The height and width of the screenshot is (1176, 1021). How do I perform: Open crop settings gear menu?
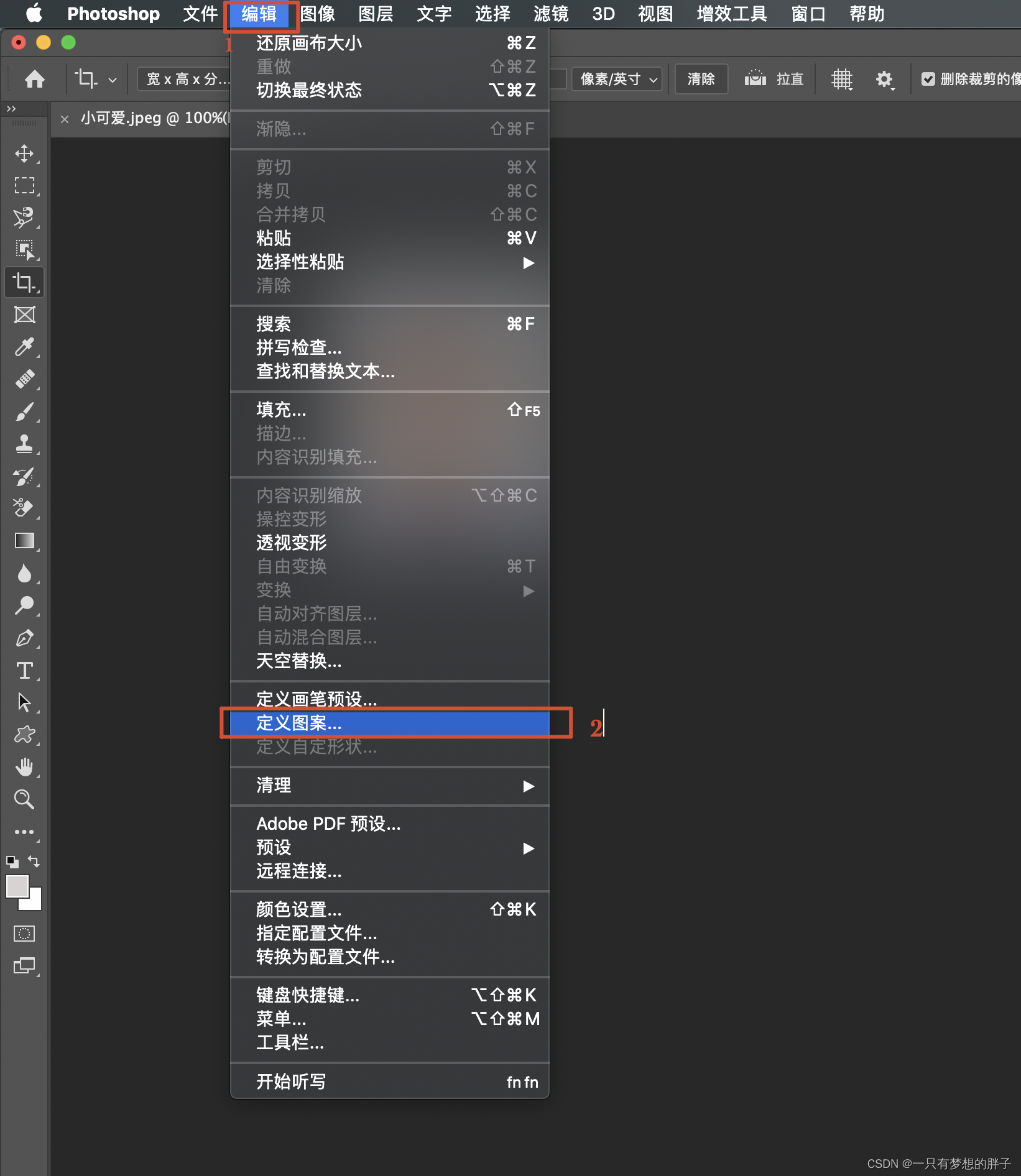coord(884,79)
